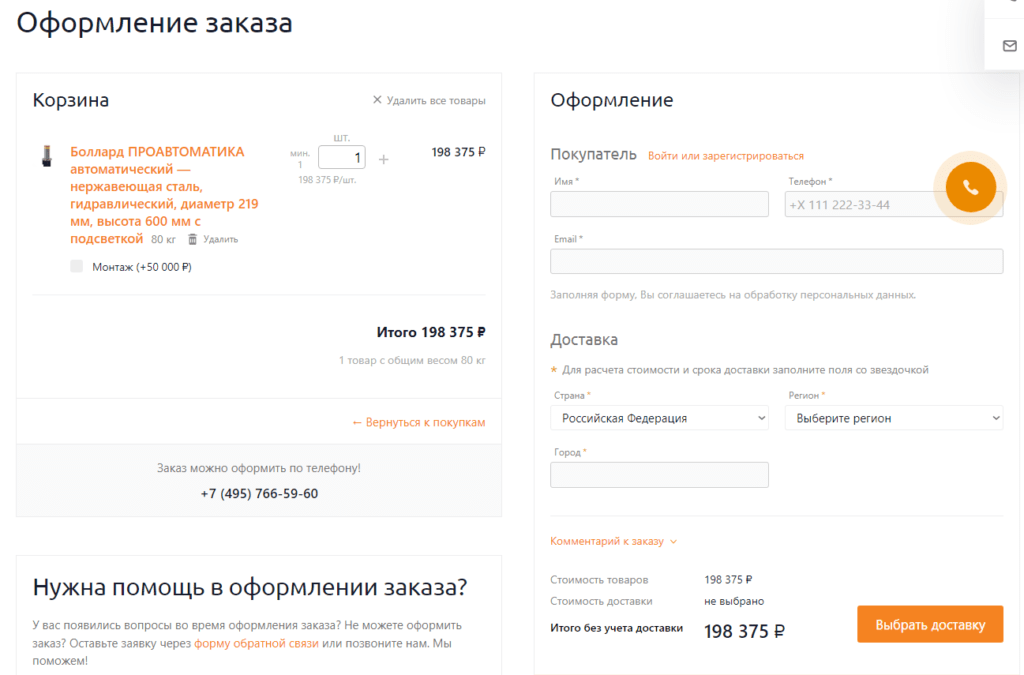
Task: Click the Выбрать доставку button
Action: click(x=930, y=625)
